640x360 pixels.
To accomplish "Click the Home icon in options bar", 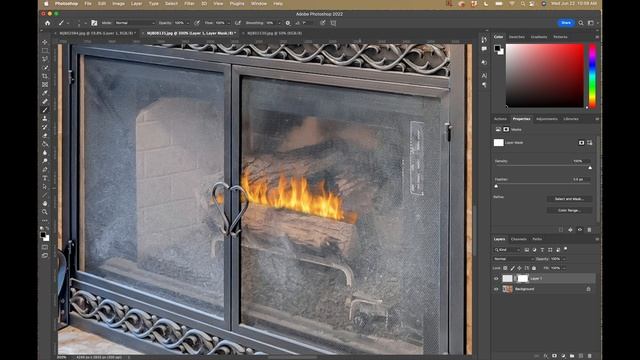I will 47,23.
